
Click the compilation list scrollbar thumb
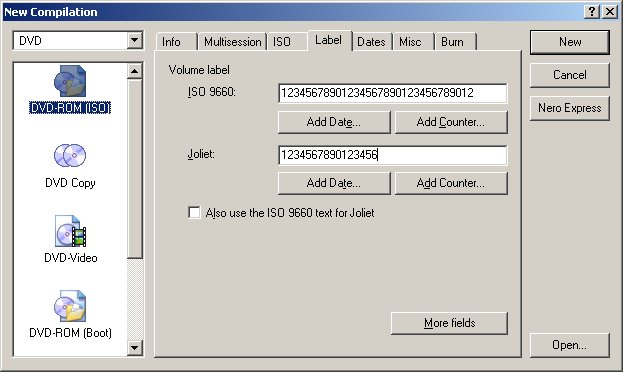point(135,169)
